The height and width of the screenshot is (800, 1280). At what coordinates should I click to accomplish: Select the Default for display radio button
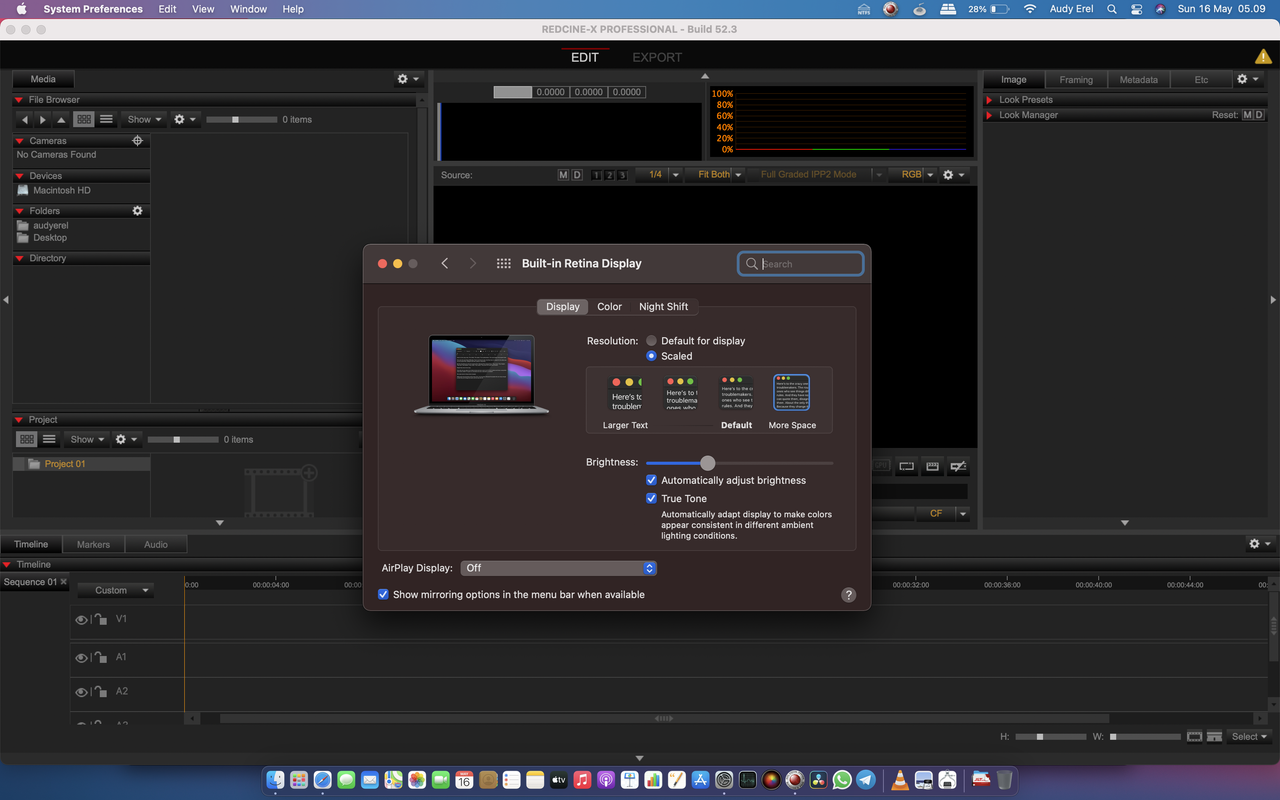point(652,341)
